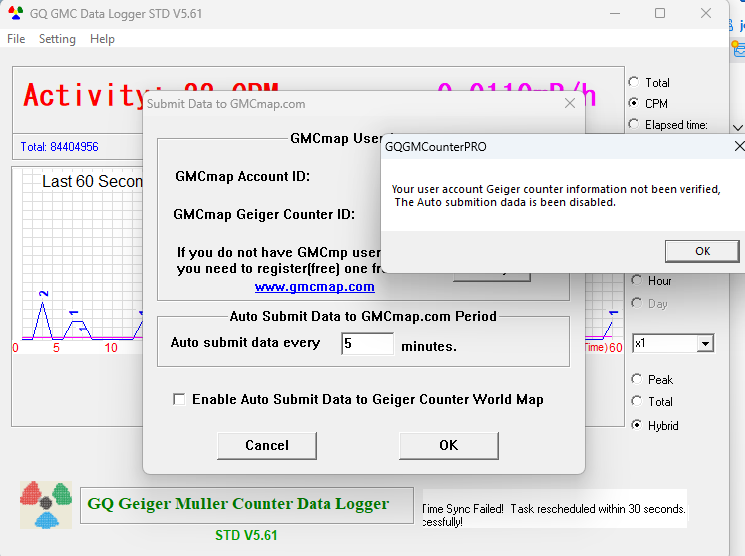This screenshot has height=556, width=745.
Task: Open the File menu
Action: pos(16,38)
